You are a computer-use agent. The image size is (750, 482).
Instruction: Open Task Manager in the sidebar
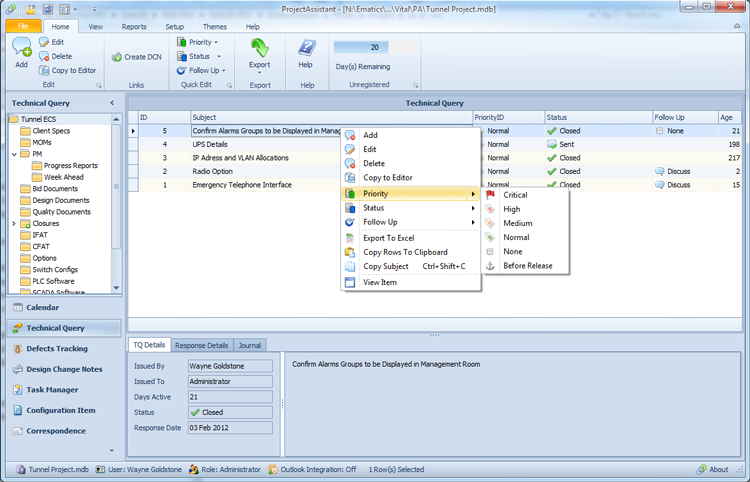[x=64, y=390]
